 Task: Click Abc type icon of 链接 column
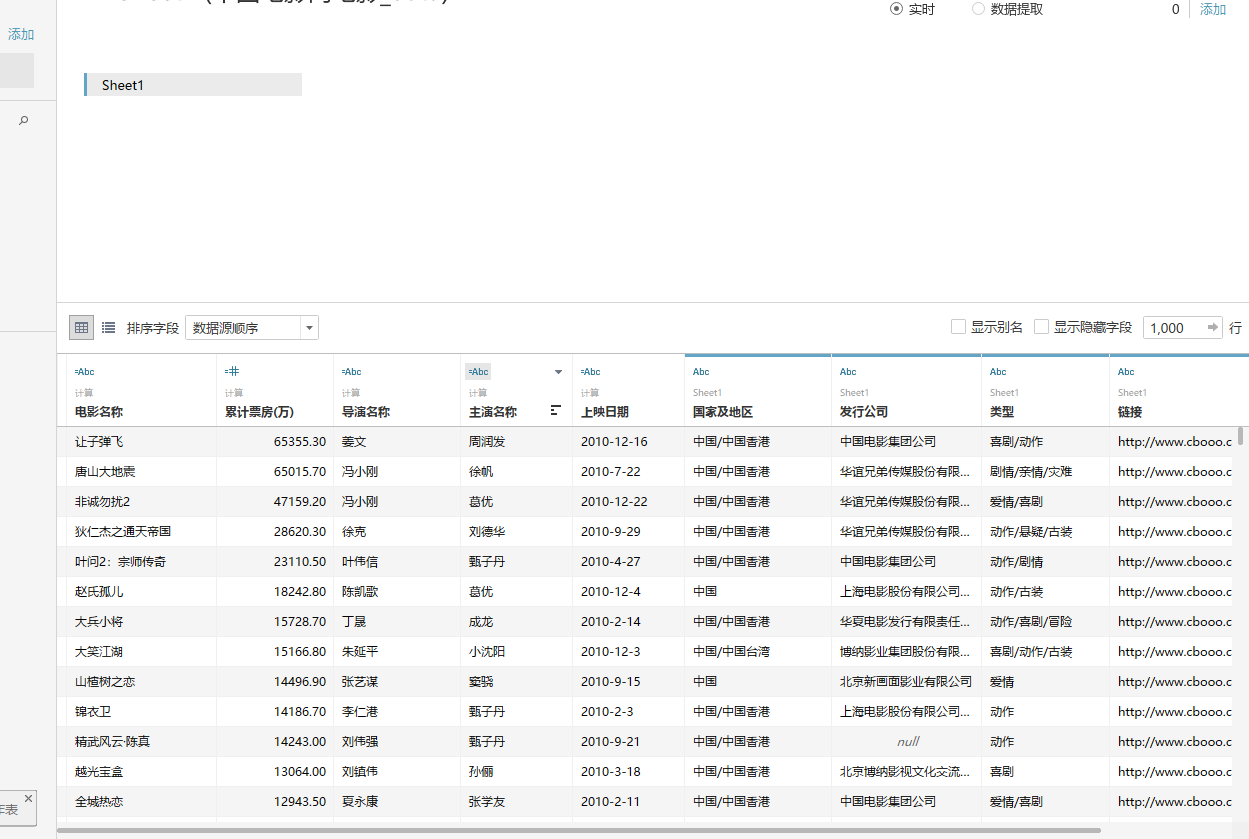pos(1126,372)
